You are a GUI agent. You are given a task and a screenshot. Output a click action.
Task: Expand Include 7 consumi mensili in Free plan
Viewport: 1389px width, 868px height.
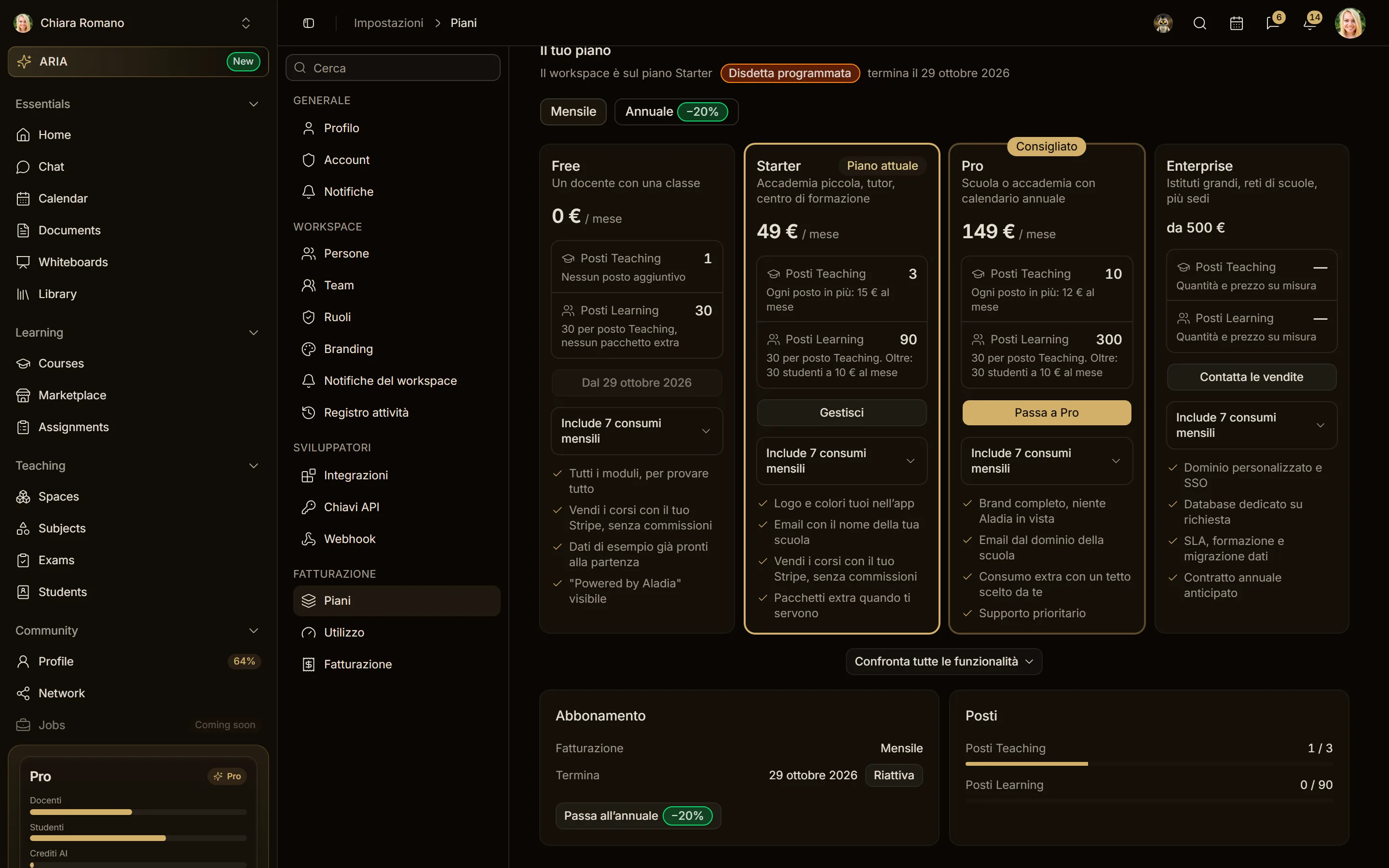pos(637,431)
